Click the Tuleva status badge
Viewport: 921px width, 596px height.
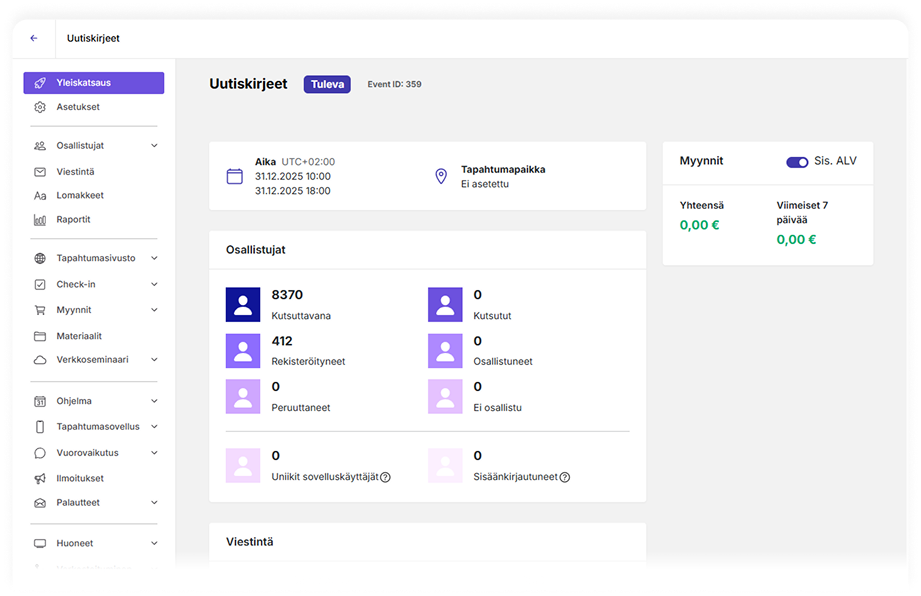(327, 85)
